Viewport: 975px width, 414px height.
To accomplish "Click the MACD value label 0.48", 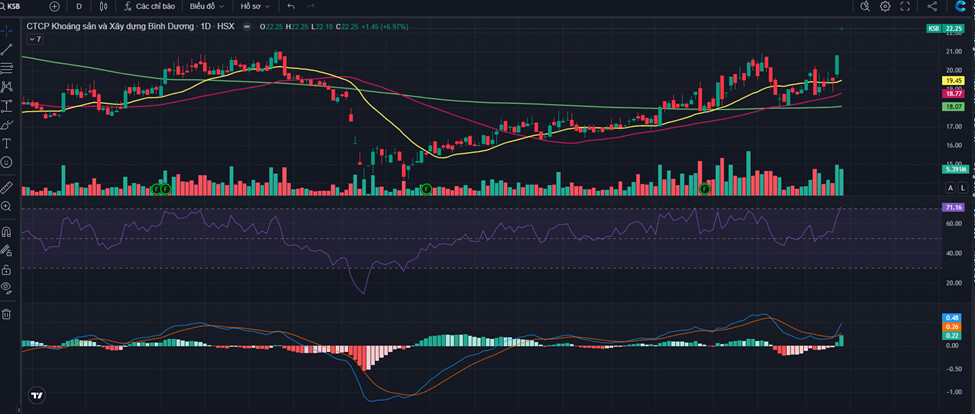I will [x=952, y=318].
